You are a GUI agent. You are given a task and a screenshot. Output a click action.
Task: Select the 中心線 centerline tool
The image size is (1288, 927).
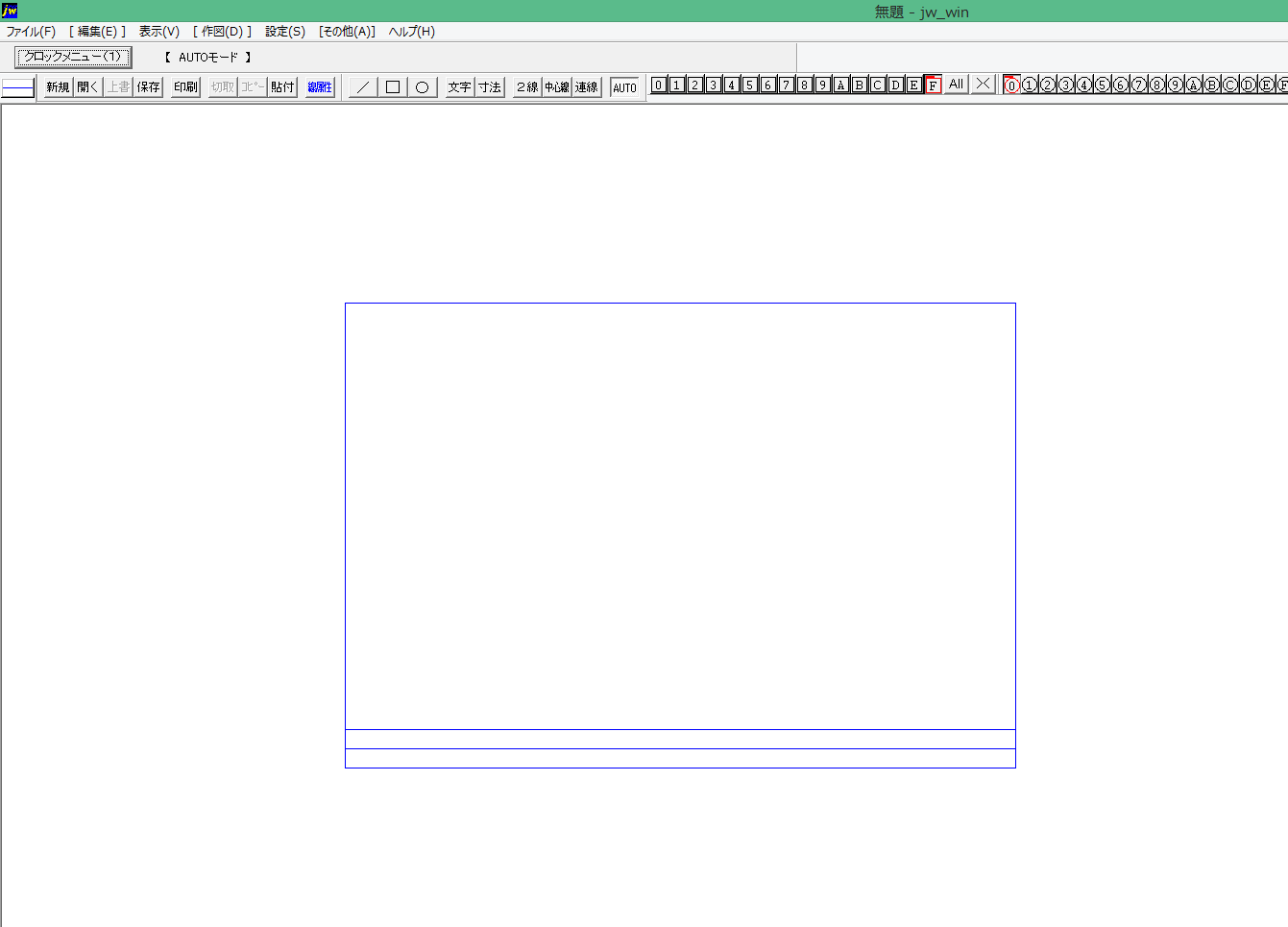[557, 86]
